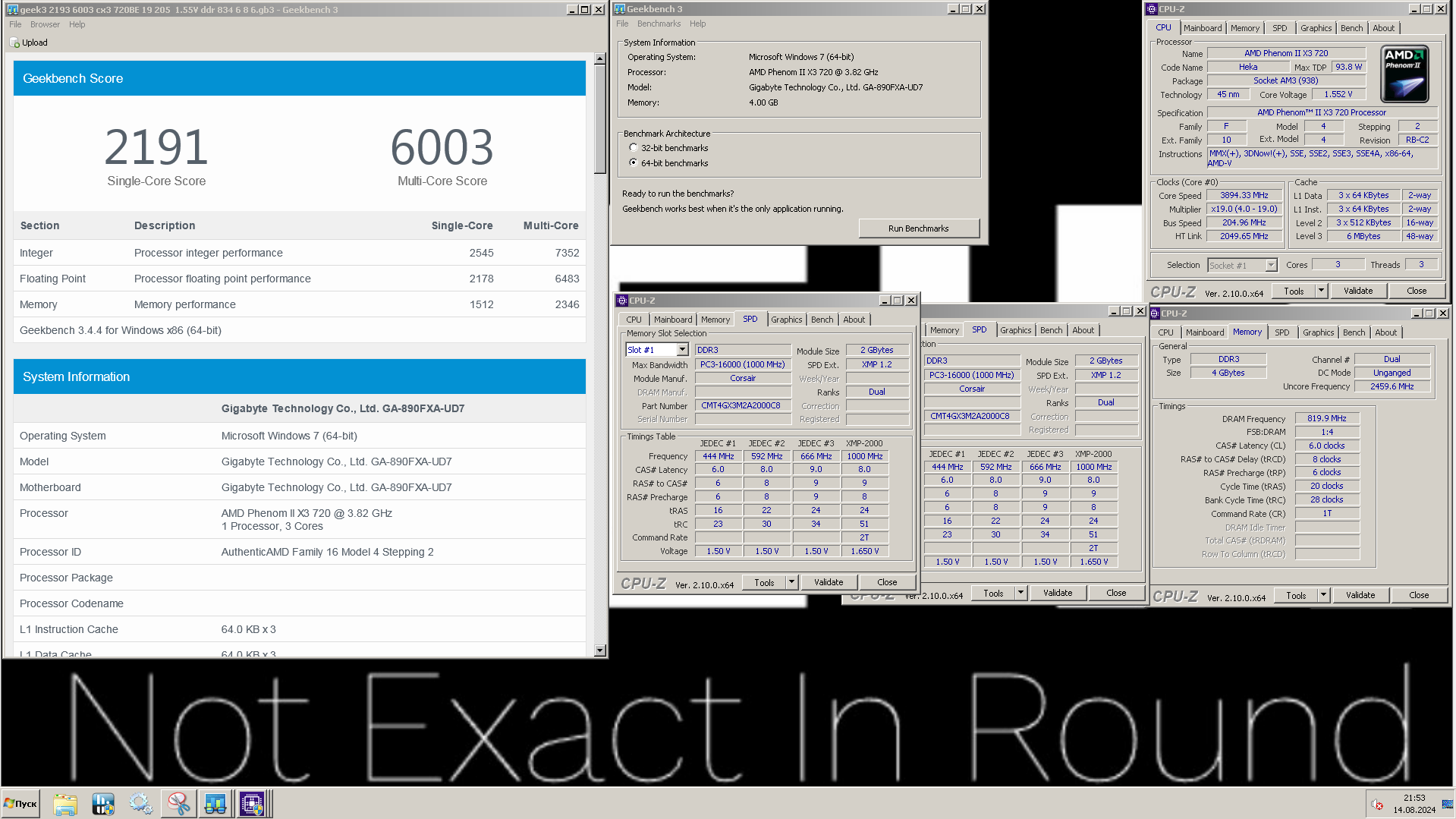This screenshot has height=819, width=1456.
Task: Click the Memory multi-core score 2346
Action: coord(567,304)
